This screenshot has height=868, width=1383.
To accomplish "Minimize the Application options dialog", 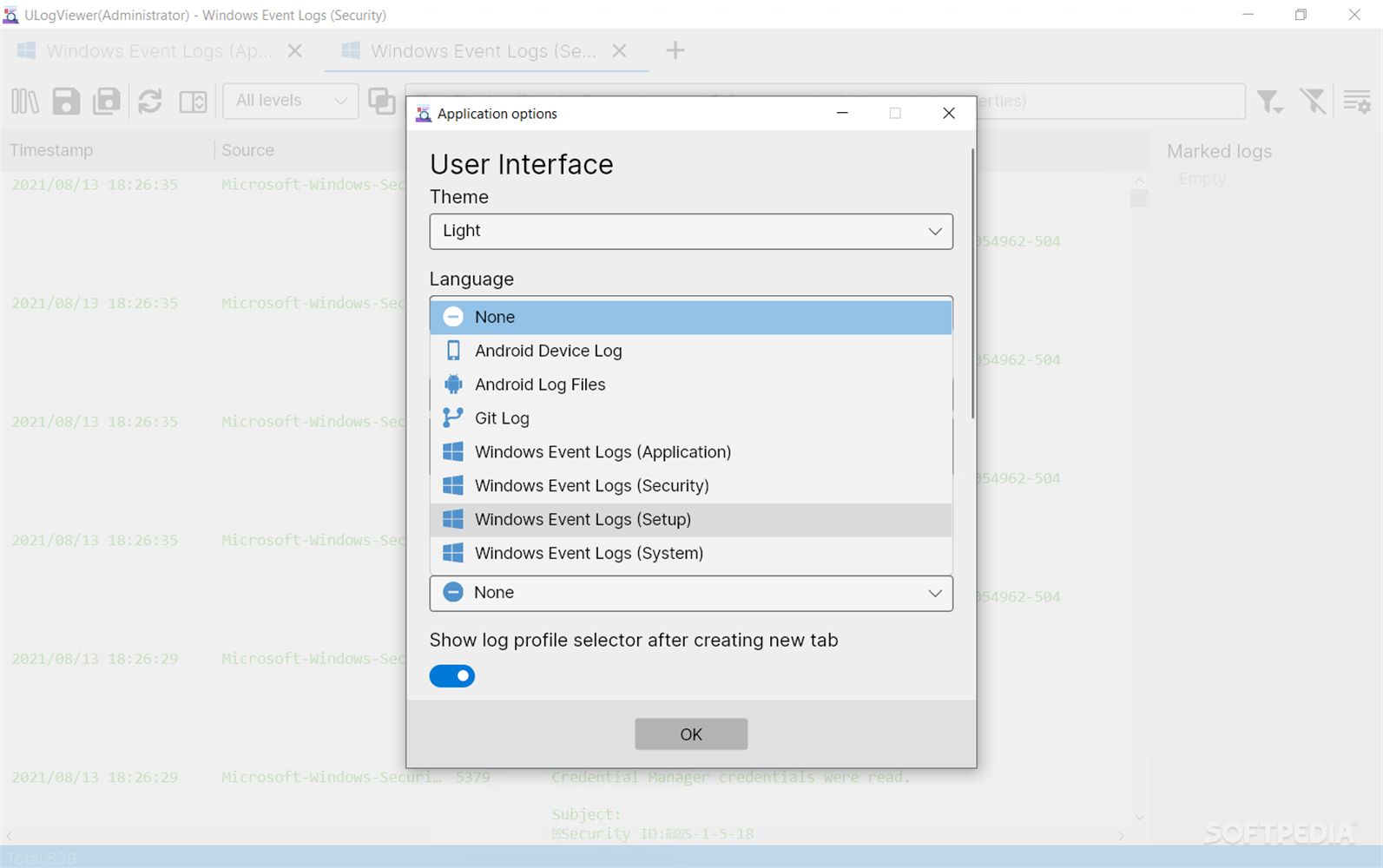I will pos(842,114).
